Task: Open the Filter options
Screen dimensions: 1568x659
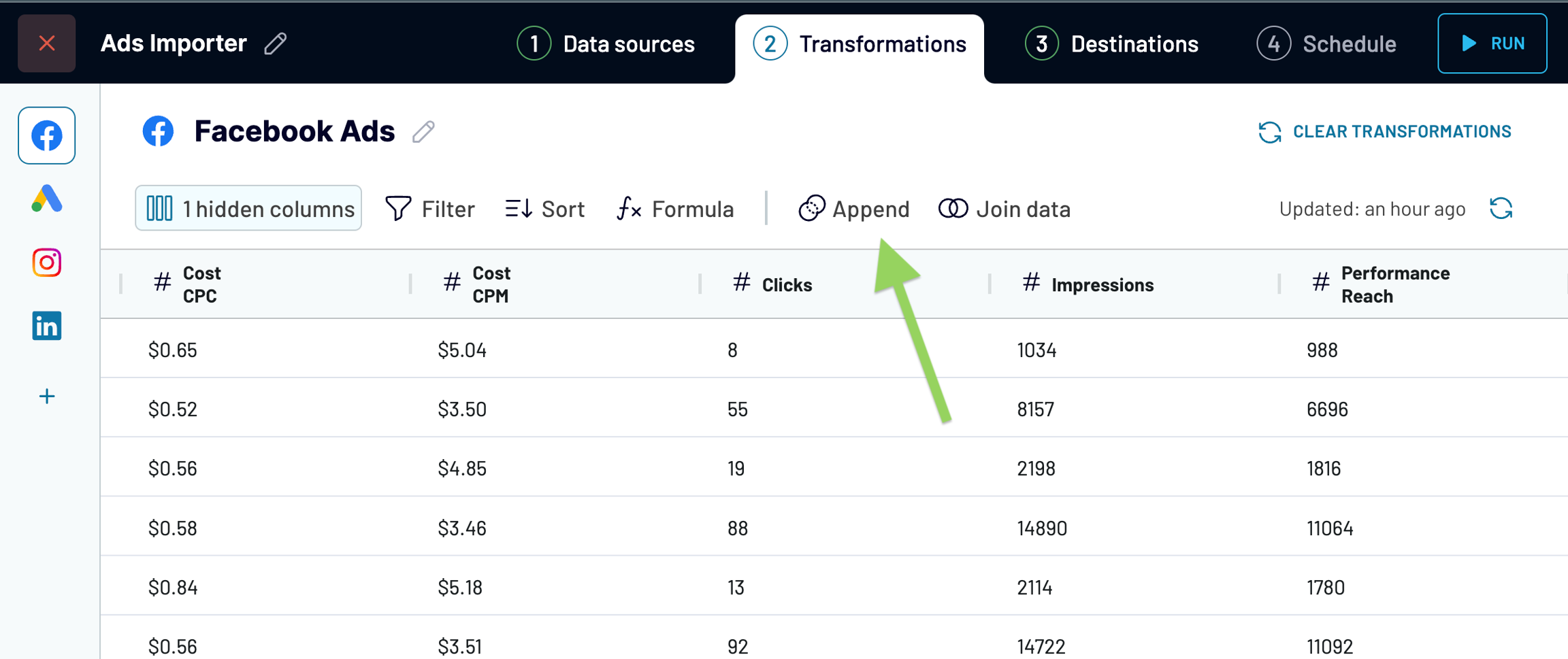Action: coord(430,209)
